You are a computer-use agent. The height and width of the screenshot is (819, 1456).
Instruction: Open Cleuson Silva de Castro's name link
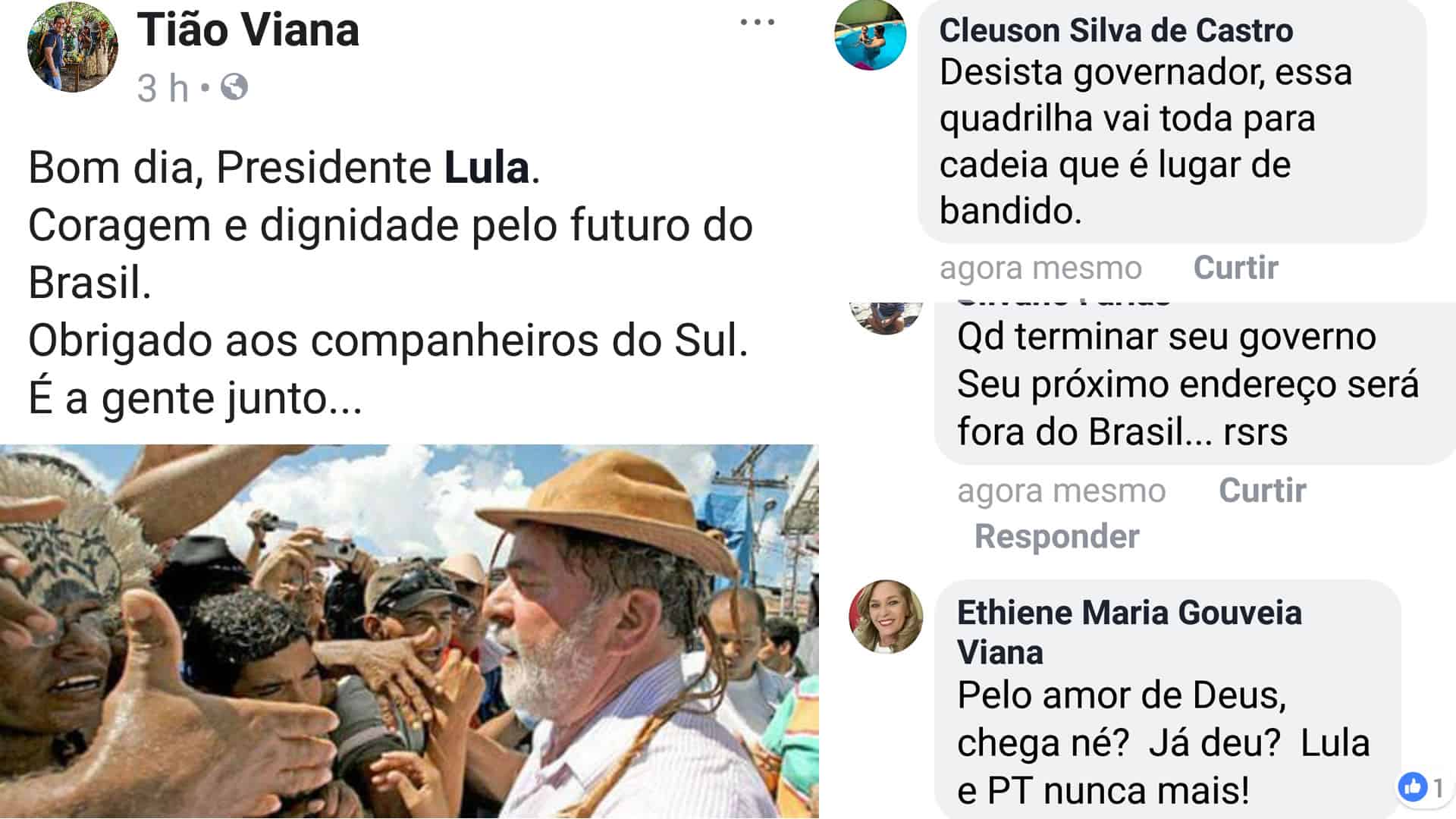coord(1116,30)
